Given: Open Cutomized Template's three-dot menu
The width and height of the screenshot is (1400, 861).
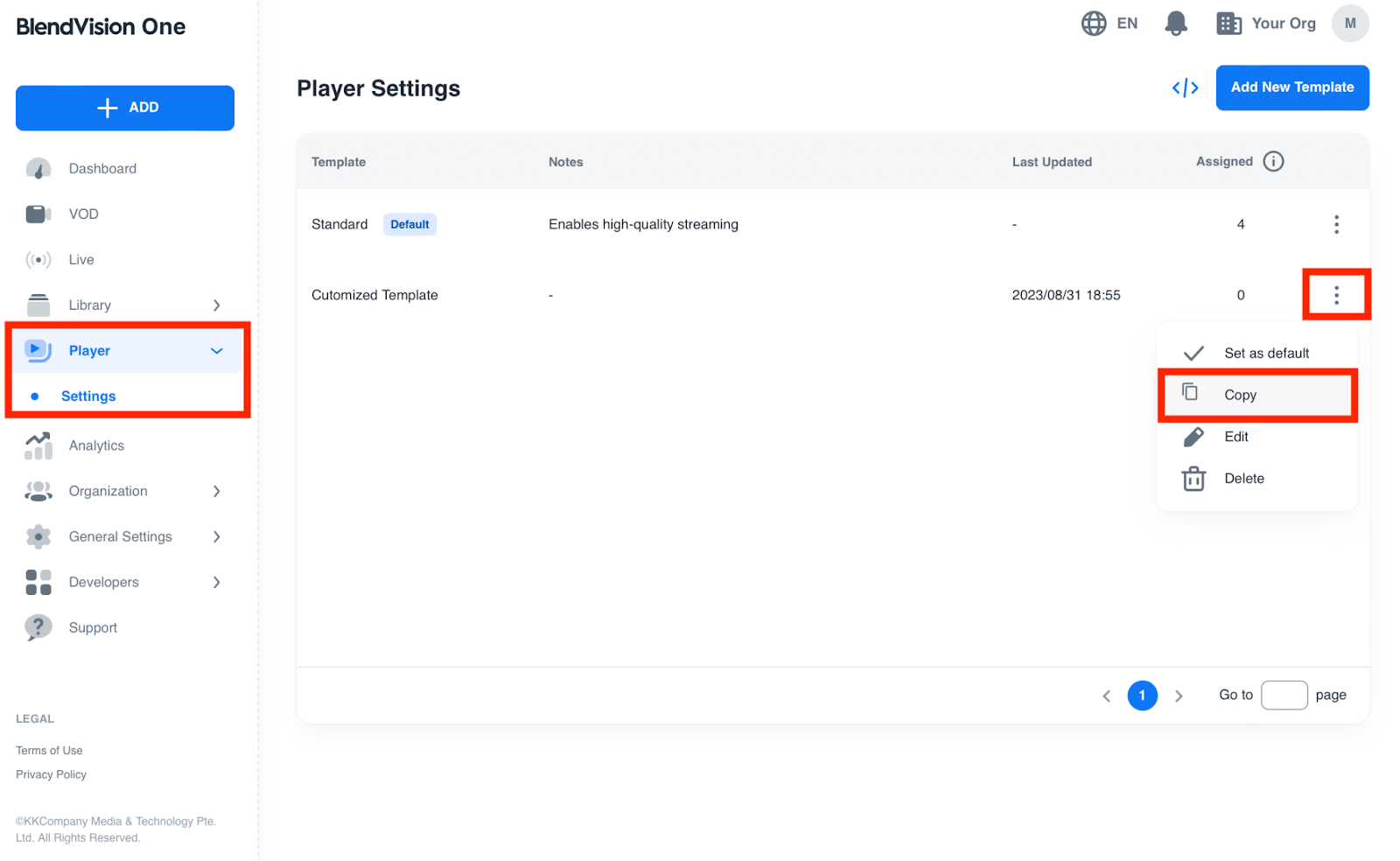Looking at the screenshot, I should [x=1335, y=296].
